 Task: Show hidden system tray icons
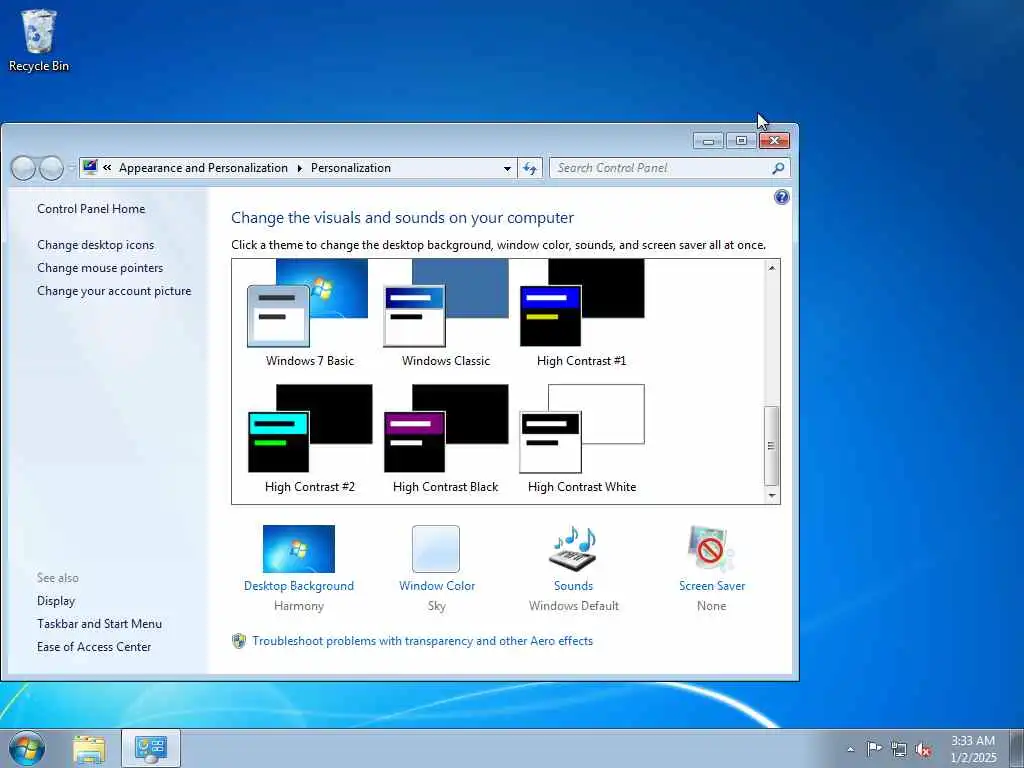850,749
